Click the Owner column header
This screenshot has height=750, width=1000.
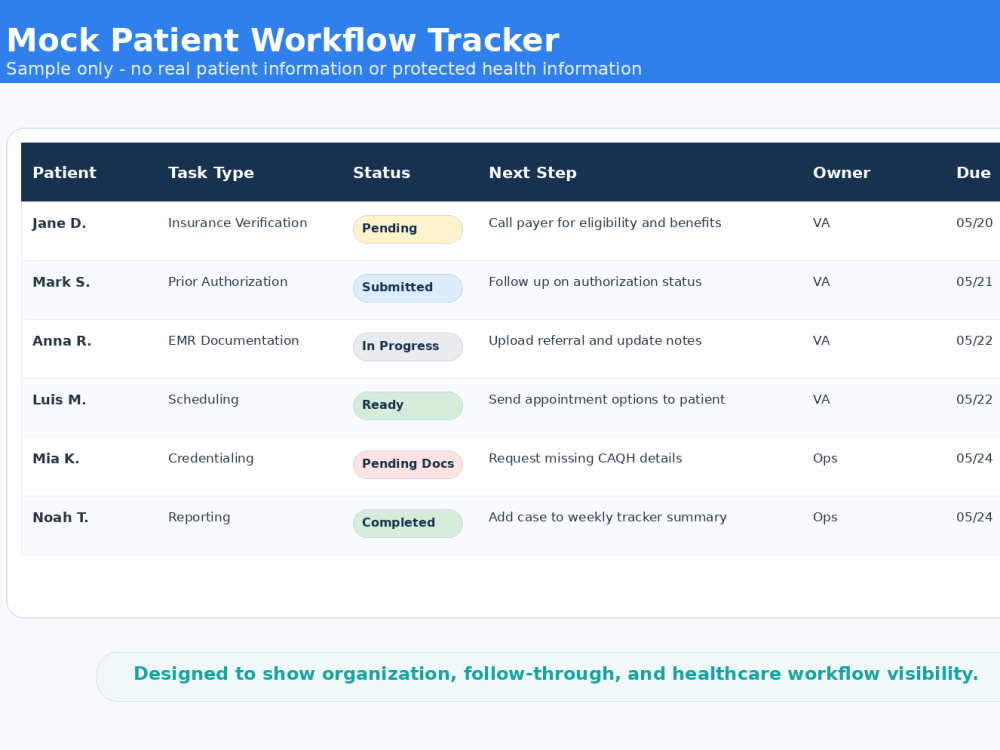[x=841, y=173]
